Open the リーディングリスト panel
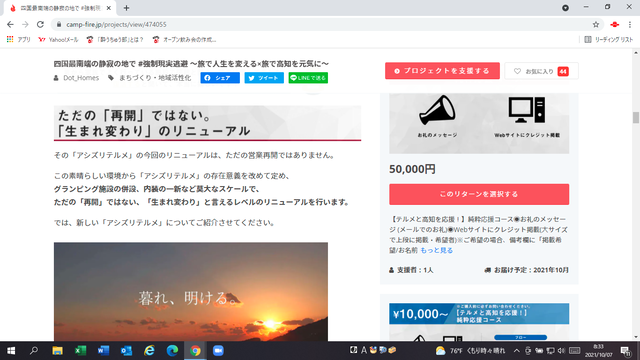The height and width of the screenshot is (360, 640). tap(609, 40)
